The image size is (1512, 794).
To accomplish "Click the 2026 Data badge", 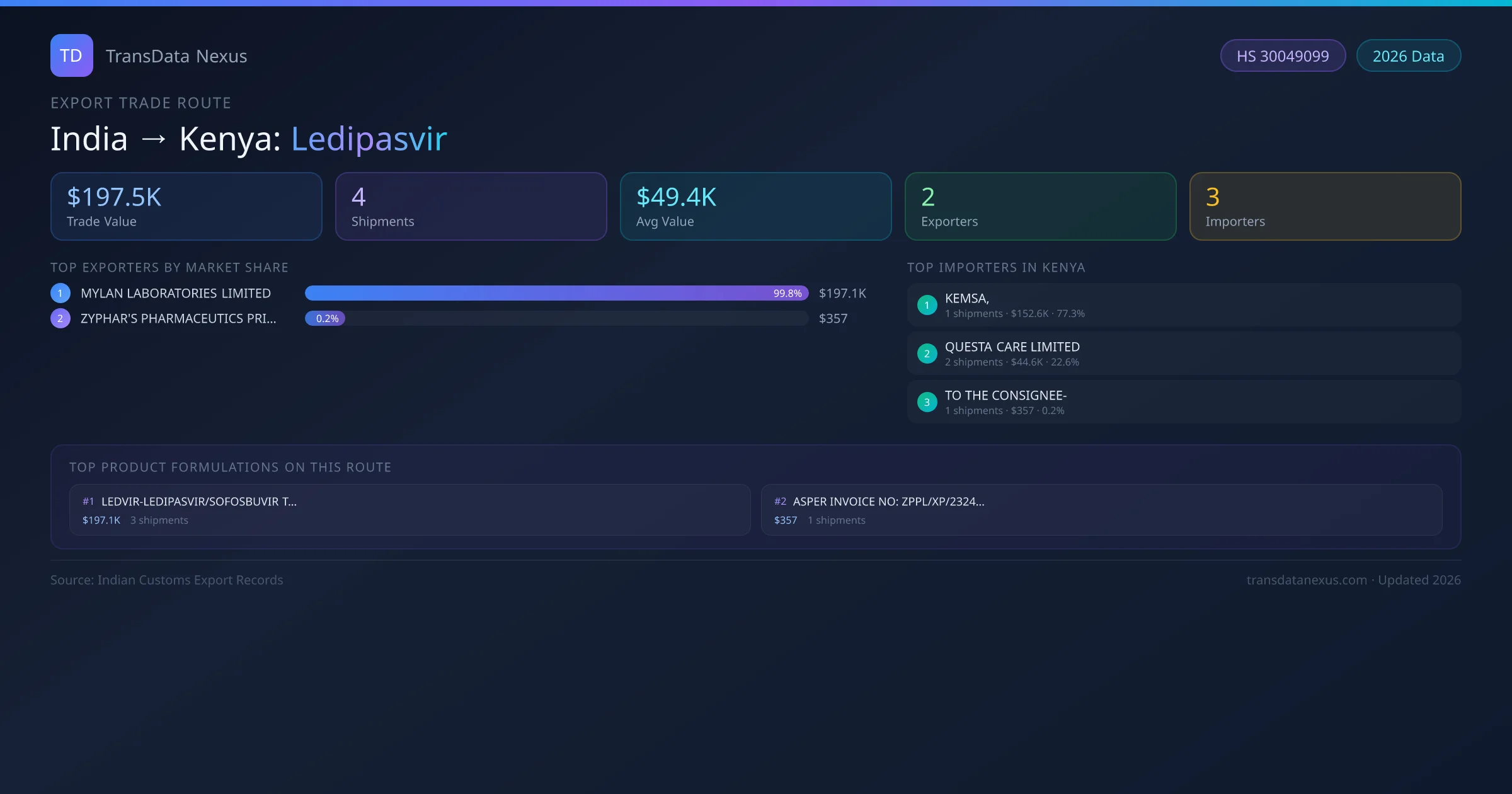I will 1407,56.
